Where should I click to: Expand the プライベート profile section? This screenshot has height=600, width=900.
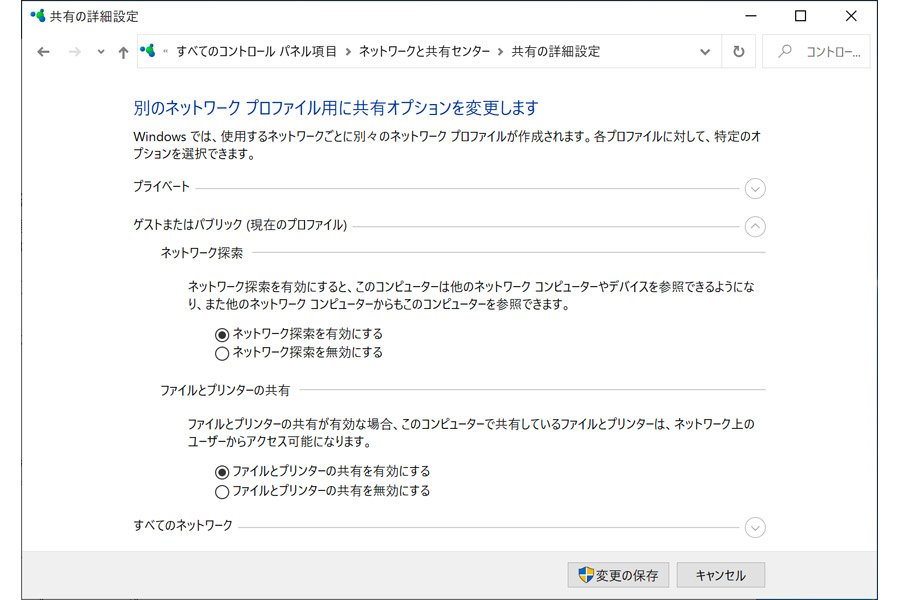tap(755, 188)
